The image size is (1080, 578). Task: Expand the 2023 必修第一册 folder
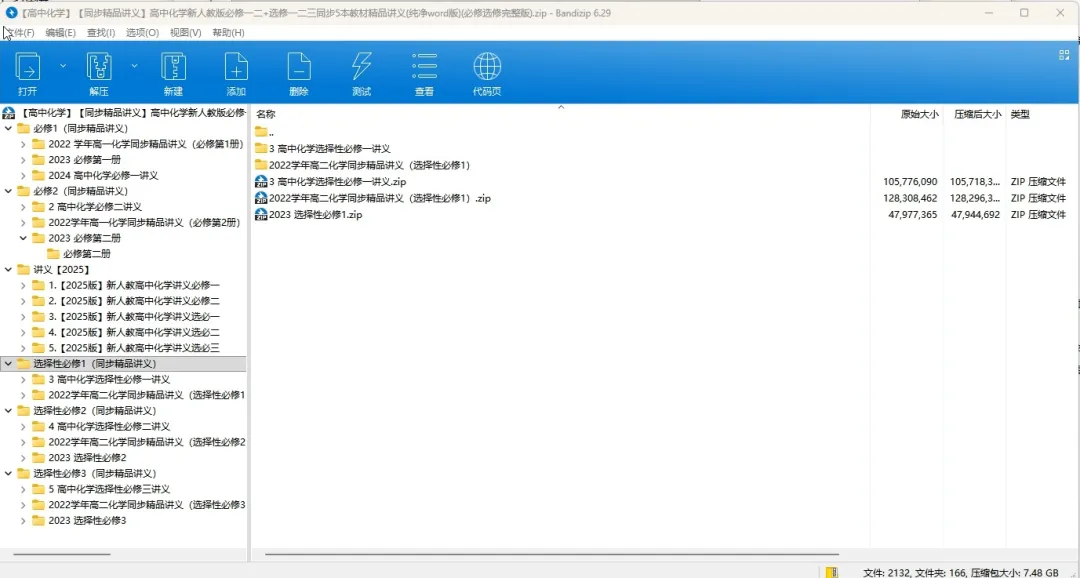(23, 160)
